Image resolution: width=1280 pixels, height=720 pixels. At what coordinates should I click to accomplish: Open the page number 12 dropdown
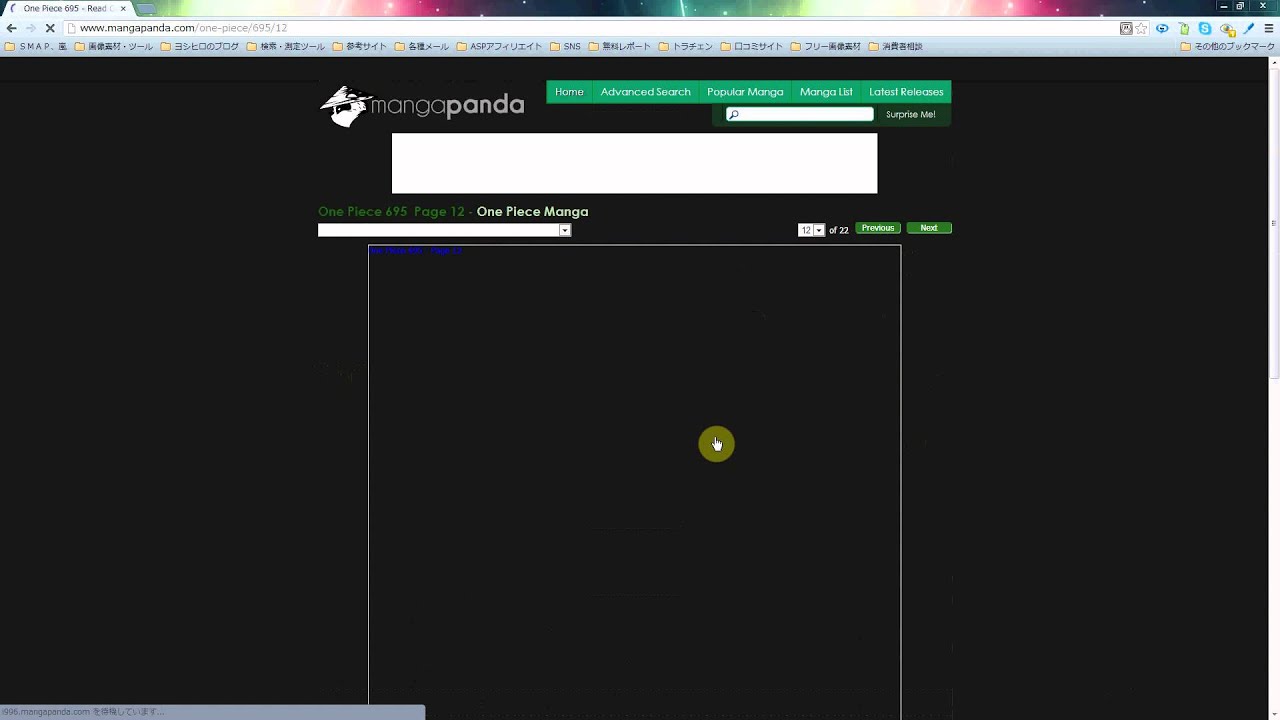[811, 230]
